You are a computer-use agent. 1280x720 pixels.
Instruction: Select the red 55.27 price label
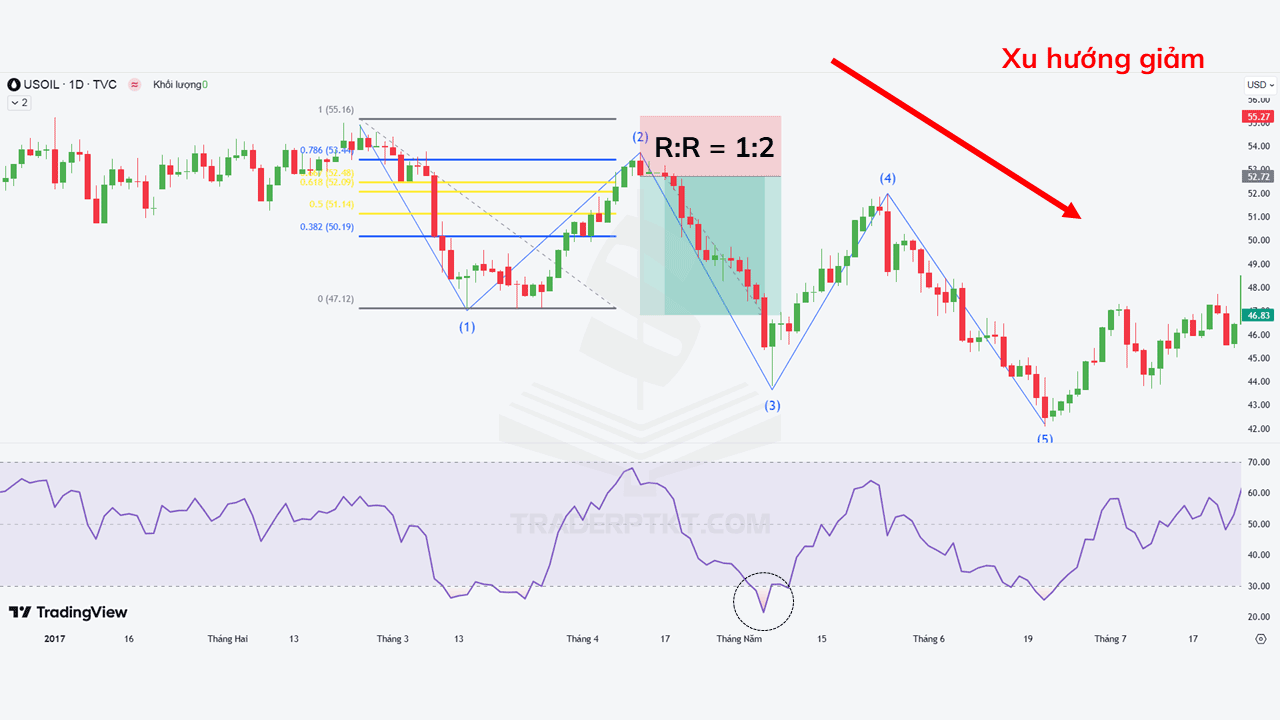tap(1257, 117)
